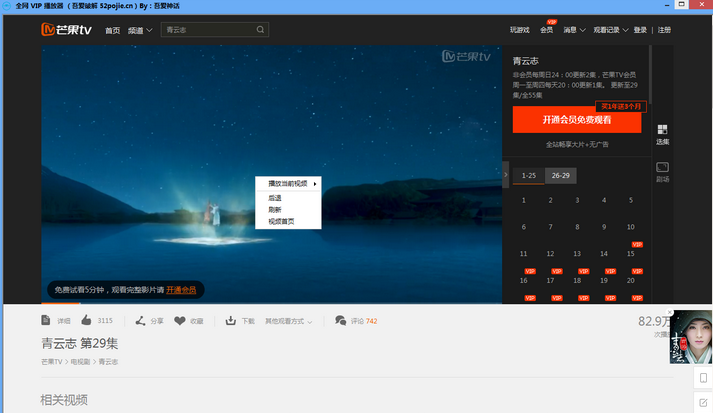Click the search magnifier icon
Viewport: 713px width, 413px height.
click(261, 30)
